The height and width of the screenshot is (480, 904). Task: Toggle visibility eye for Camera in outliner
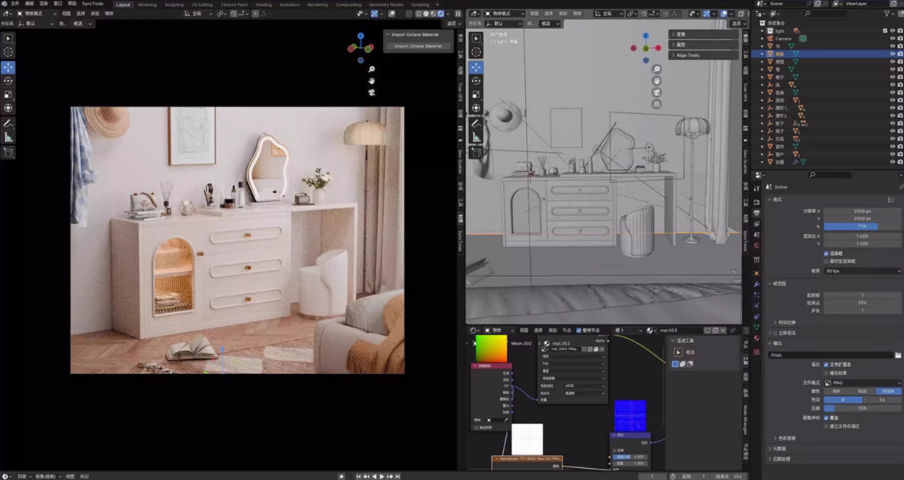tap(891, 38)
